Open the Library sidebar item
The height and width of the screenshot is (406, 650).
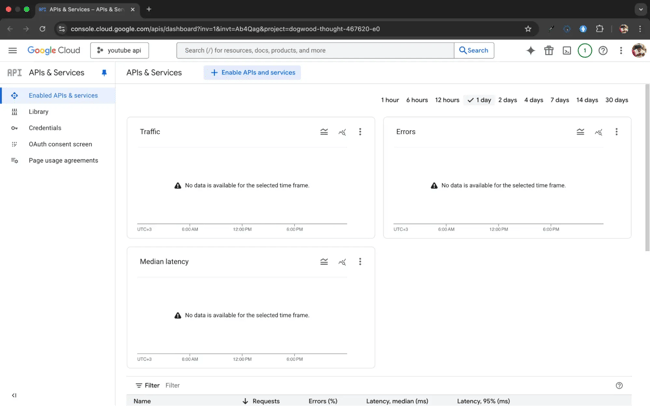click(38, 112)
